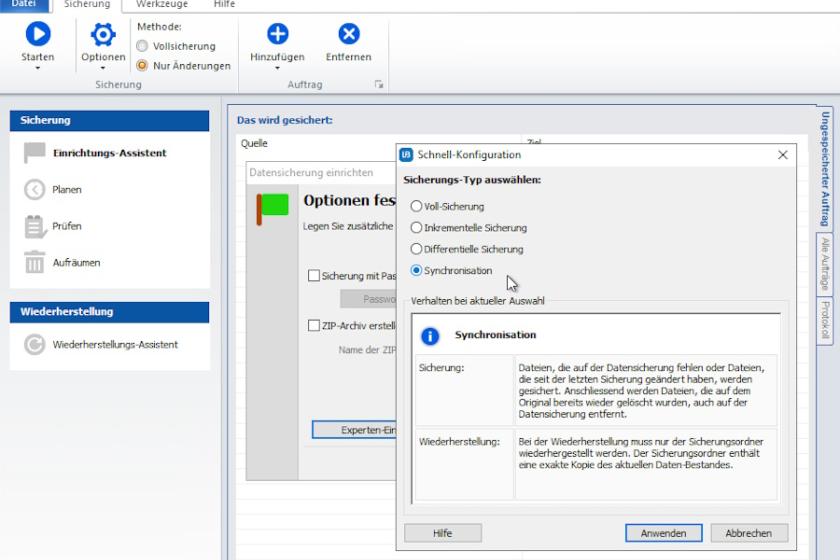The image size is (840, 560).
Task: Click the Hilfe button in dialog
Action: (x=442, y=533)
